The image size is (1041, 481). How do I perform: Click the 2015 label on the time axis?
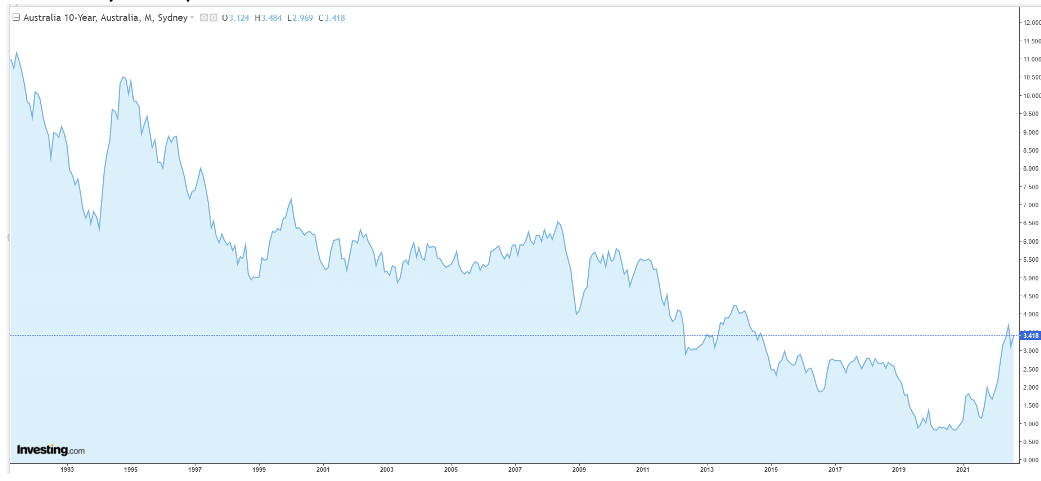(771, 468)
